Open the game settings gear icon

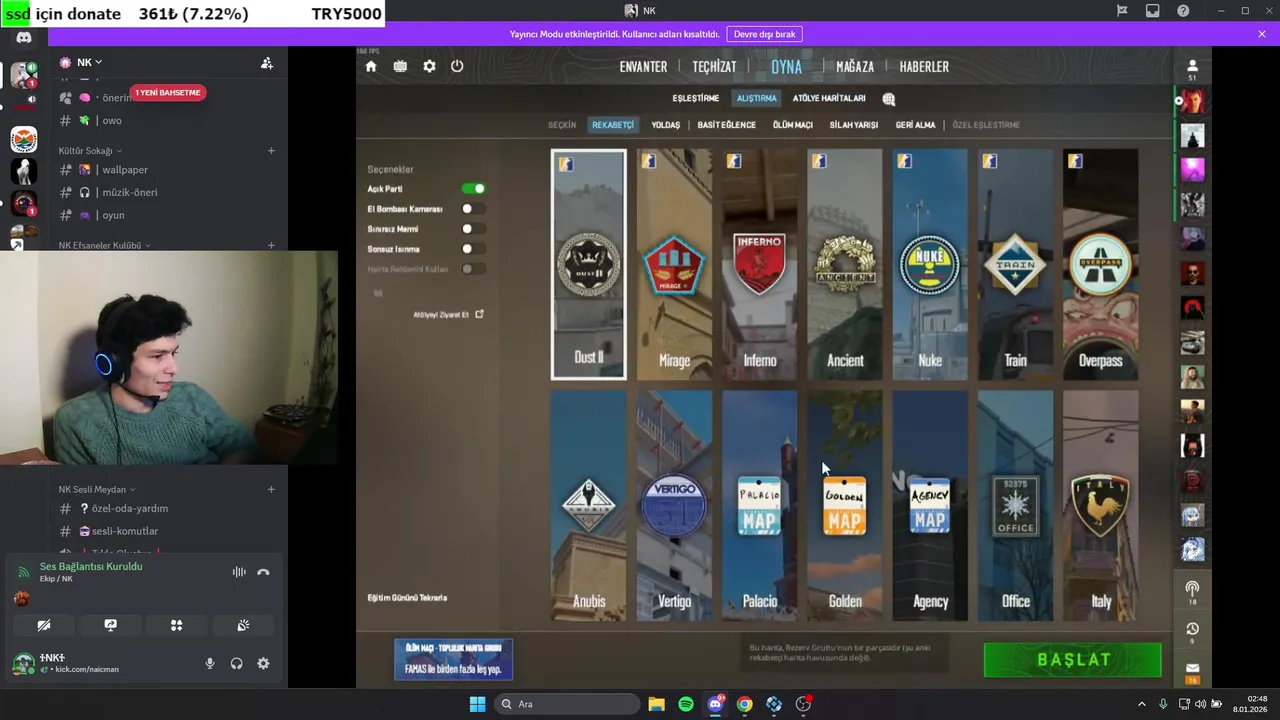point(429,66)
